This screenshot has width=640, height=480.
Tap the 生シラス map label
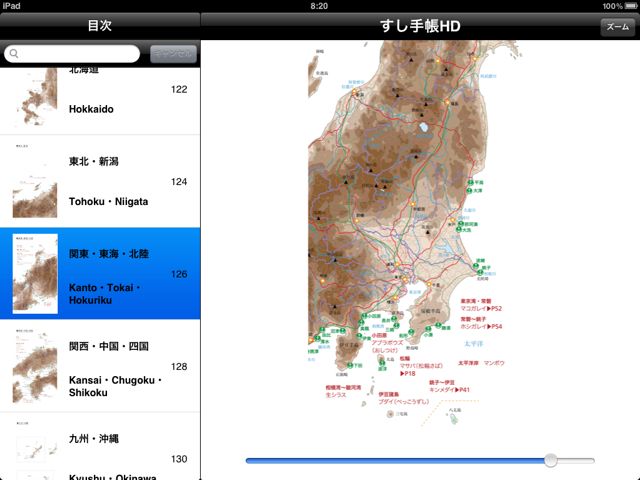pyautogui.click(x=336, y=395)
